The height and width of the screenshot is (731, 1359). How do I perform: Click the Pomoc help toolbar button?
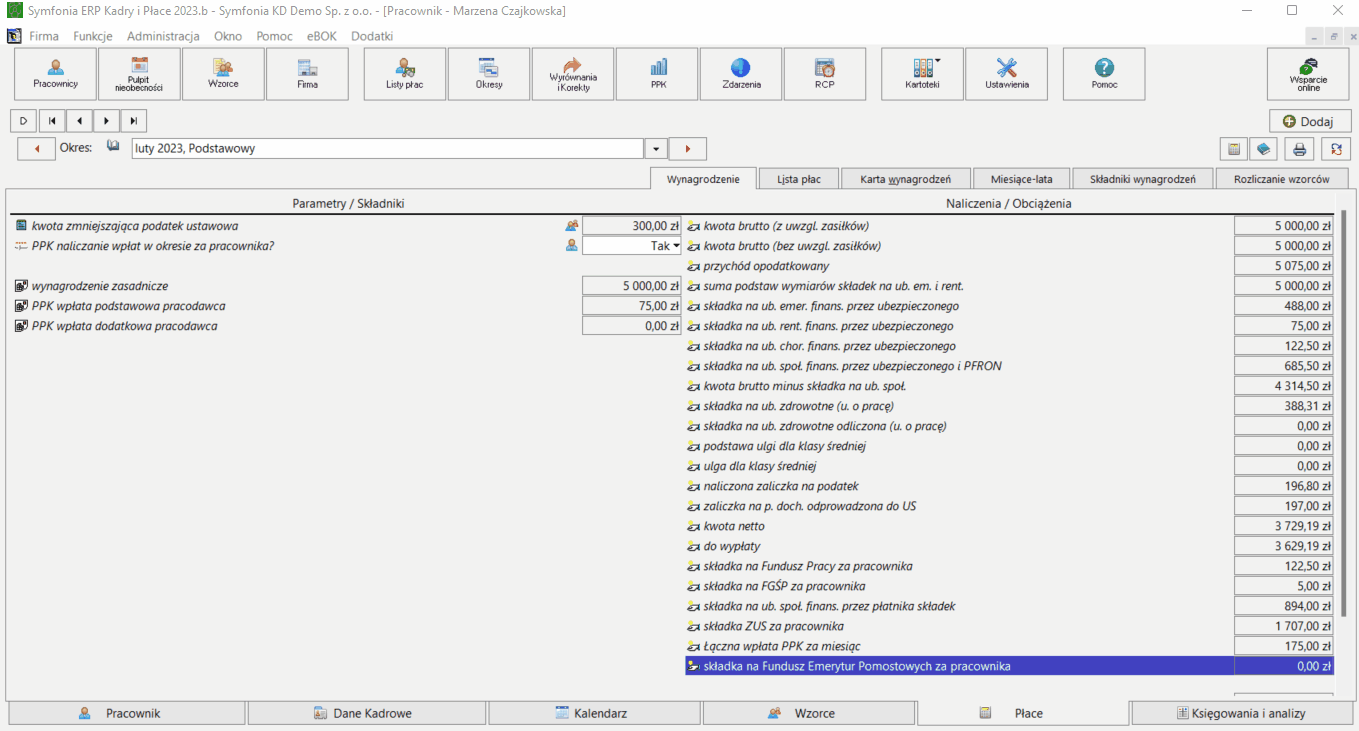pos(1104,74)
